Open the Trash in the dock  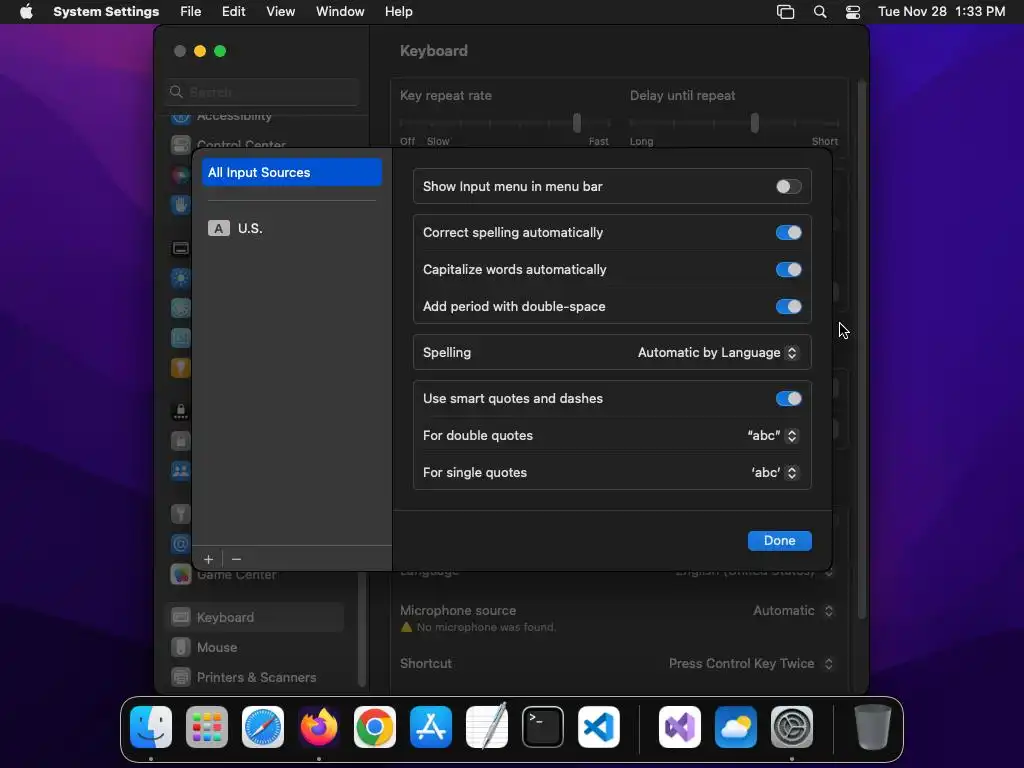click(872, 727)
